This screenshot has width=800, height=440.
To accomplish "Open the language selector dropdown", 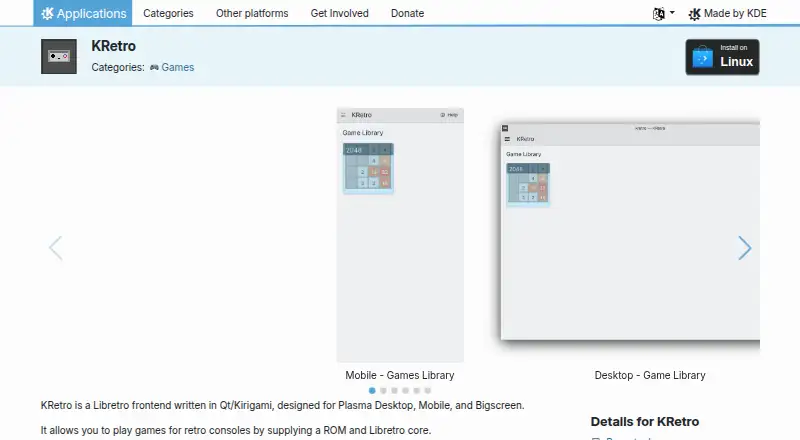I will (x=663, y=14).
